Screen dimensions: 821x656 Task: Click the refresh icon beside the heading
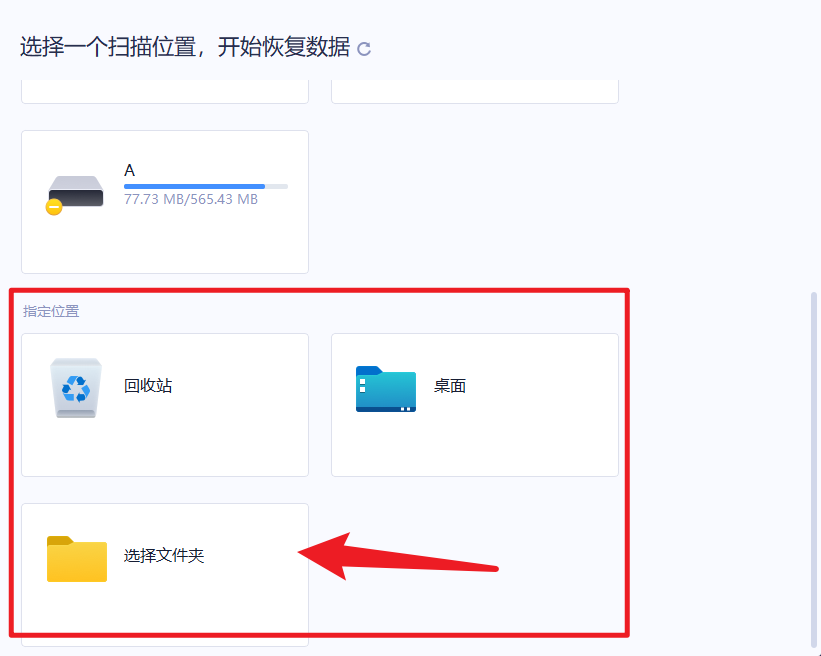coord(364,49)
